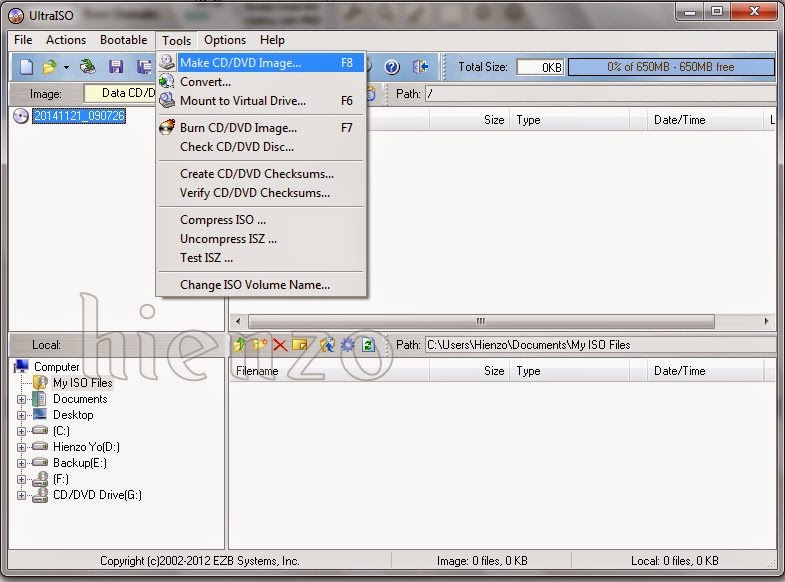Image resolution: width=785 pixels, height=582 pixels.
Task: Click the gear settings icon in local toolbar
Action: (347, 345)
